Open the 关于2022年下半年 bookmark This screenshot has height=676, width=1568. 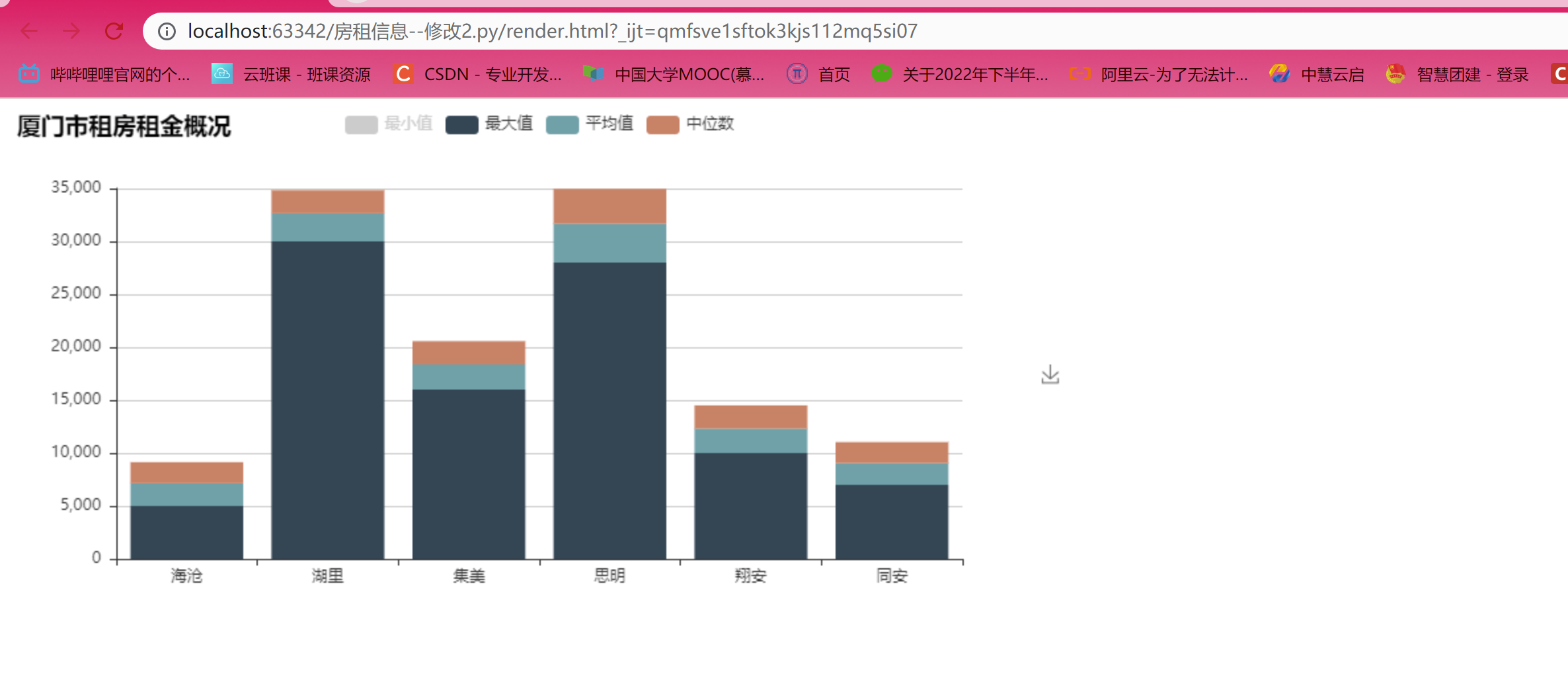click(x=960, y=74)
